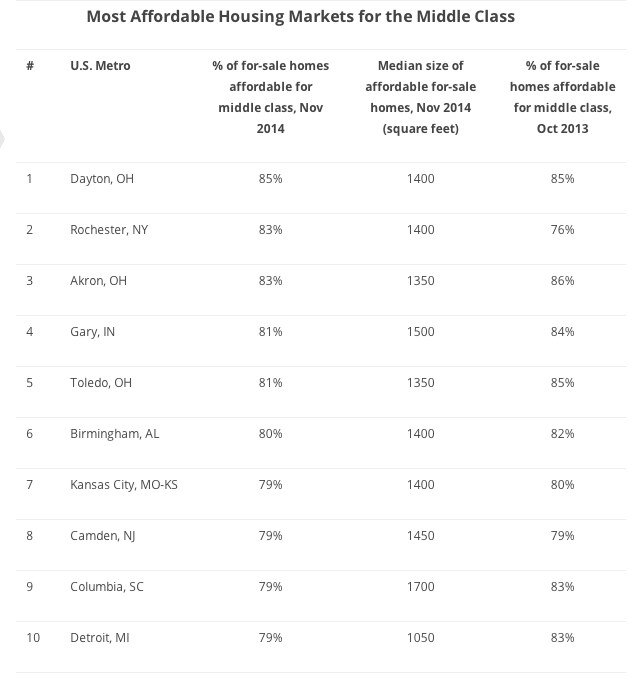The height and width of the screenshot is (681, 636).
Task: Click the table title about affordable housing markets
Action: tap(300, 17)
